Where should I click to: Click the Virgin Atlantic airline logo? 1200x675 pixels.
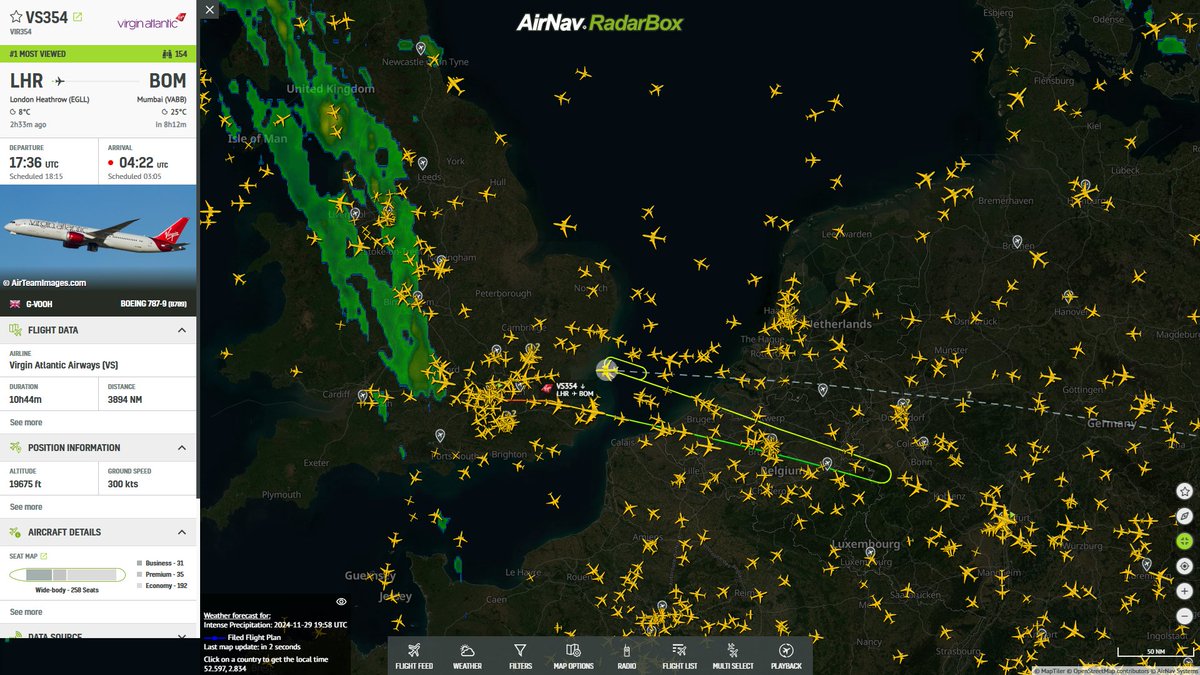[x=150, y=22]
